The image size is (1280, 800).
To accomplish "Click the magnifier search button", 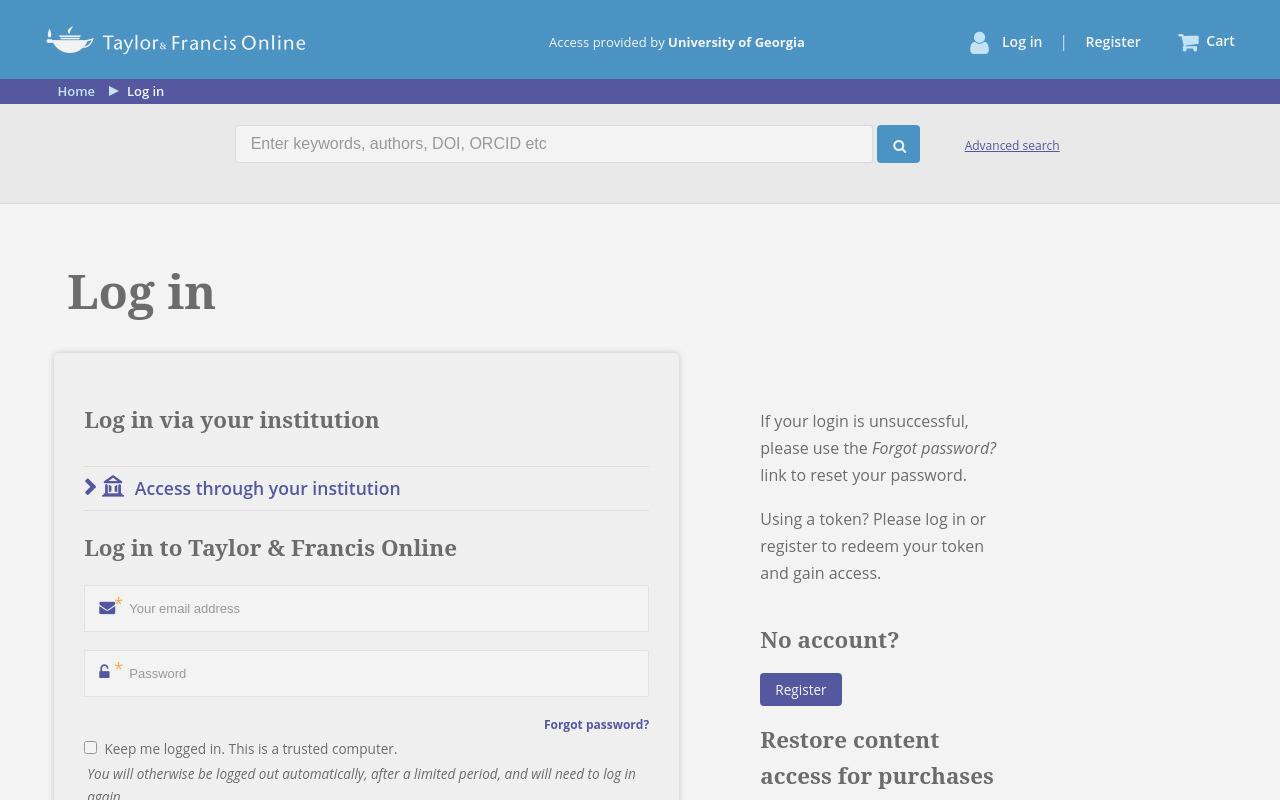I will 898,145.
